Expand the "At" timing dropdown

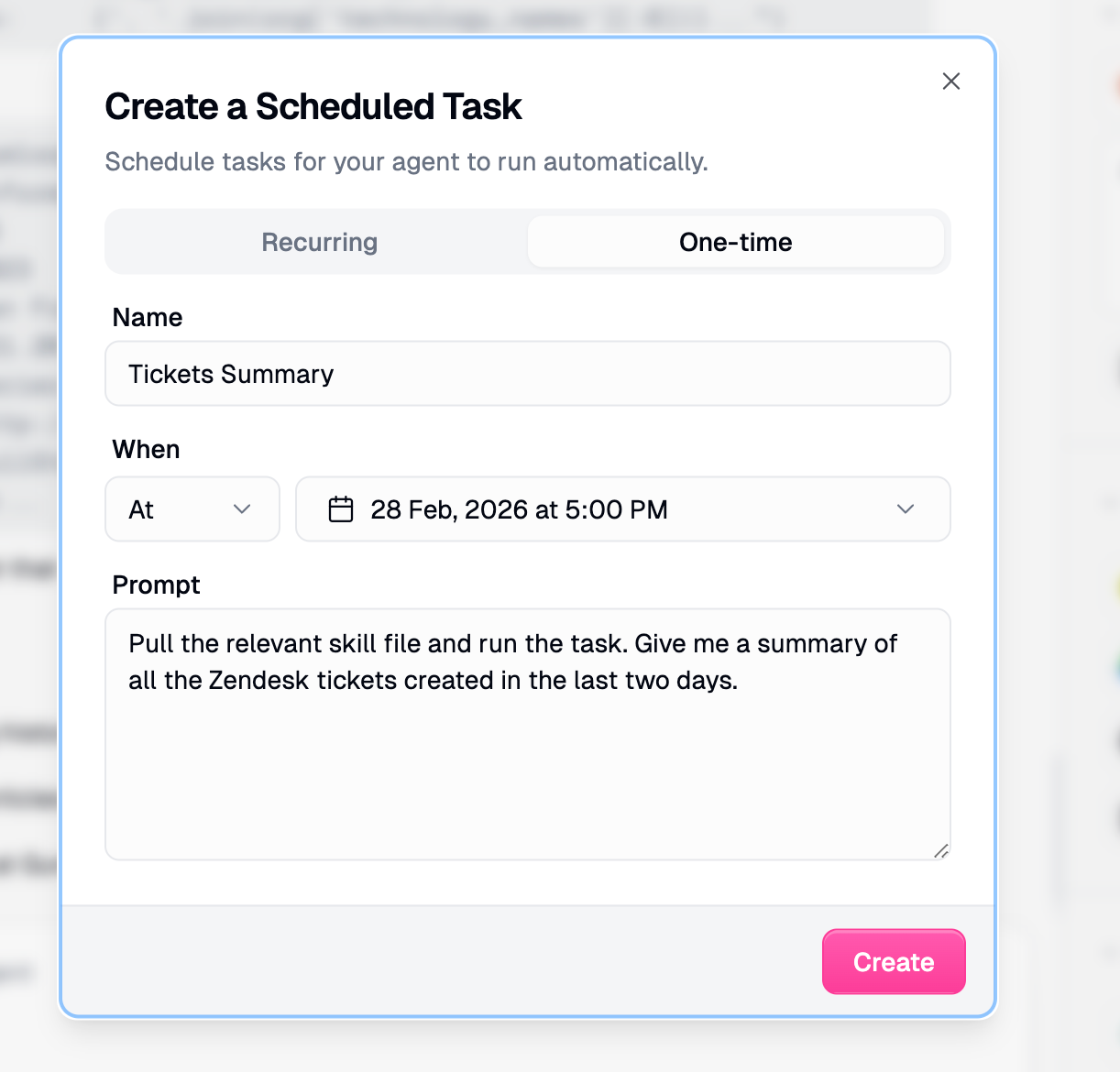[x=192, y=509]
